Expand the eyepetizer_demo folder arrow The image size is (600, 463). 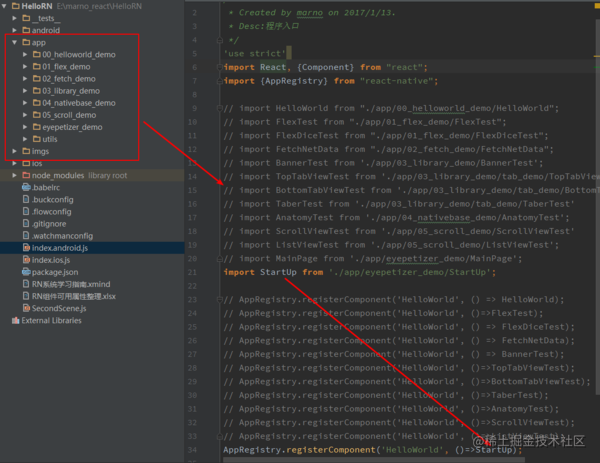coord(25,127)
